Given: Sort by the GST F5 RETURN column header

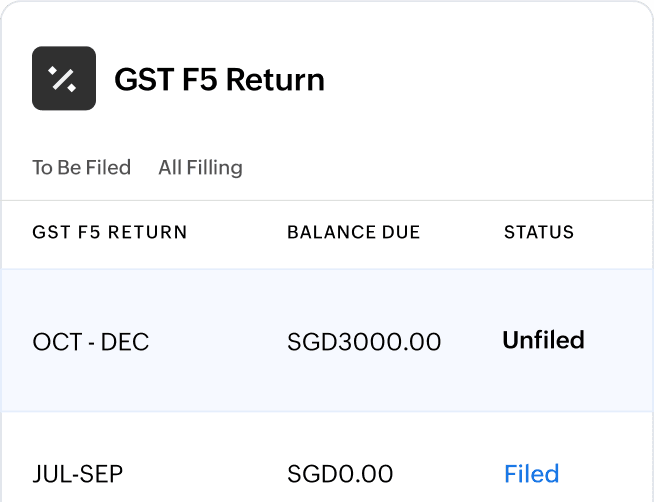Looking at the screenshot, I should [109, 233].
